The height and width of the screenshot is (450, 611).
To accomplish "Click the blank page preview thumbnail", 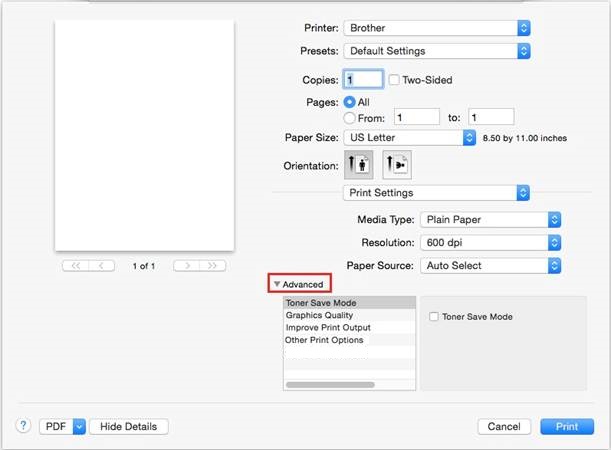I will click(x=145, y=135).
